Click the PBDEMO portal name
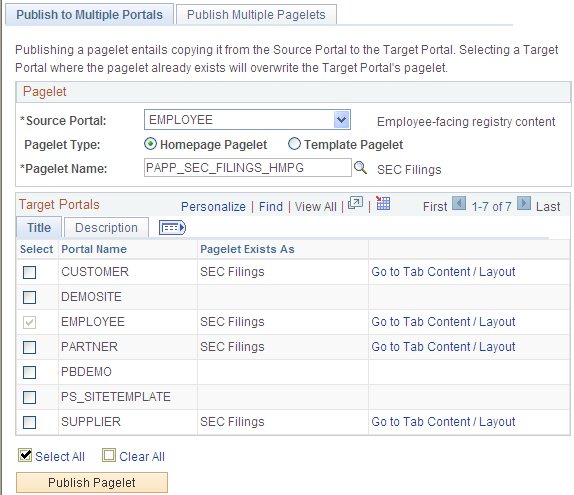The width and height of the screenshot is (574, 495). tap(86, 372)
